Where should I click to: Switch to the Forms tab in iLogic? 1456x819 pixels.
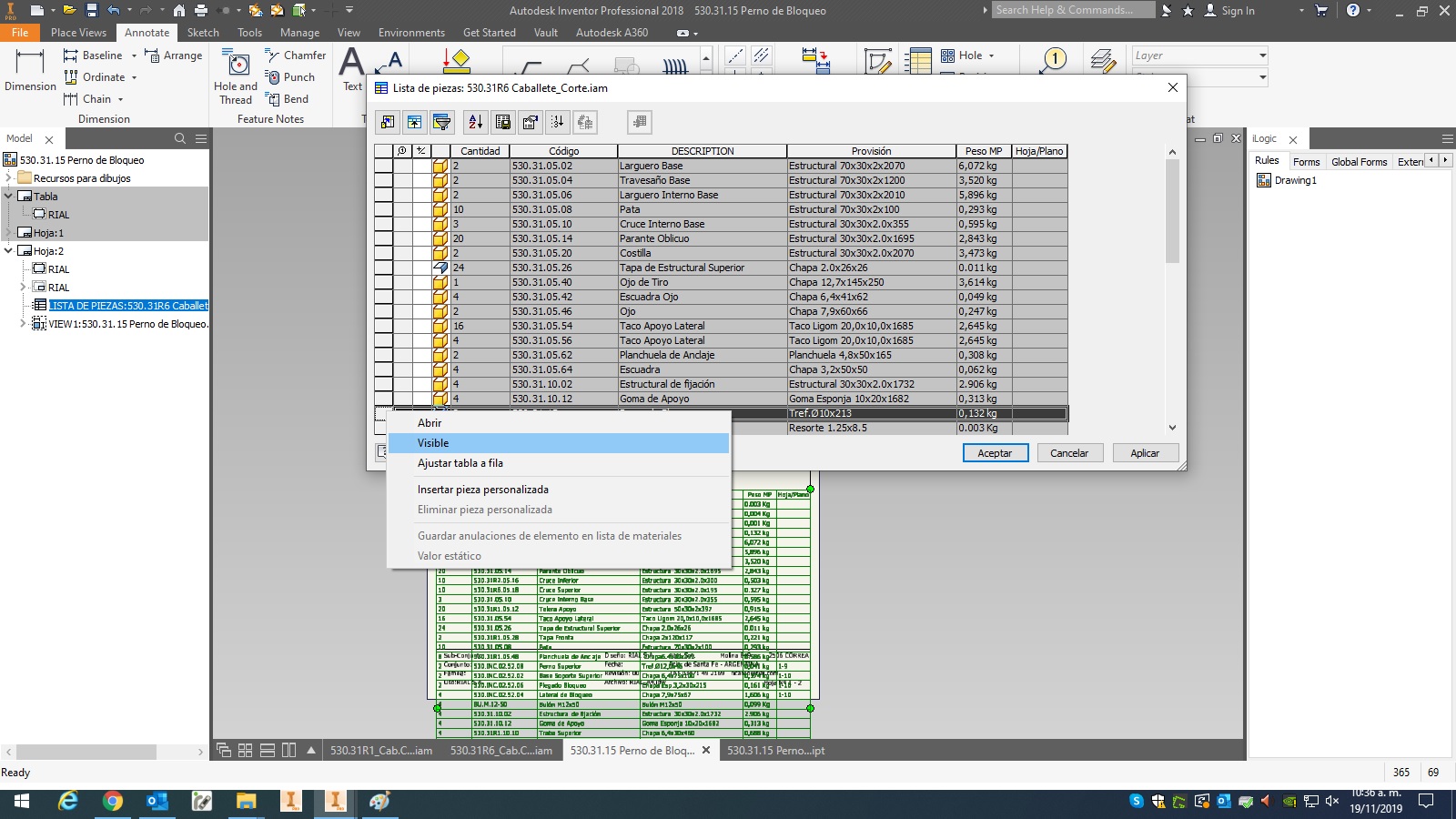[x=1307, y=161]
